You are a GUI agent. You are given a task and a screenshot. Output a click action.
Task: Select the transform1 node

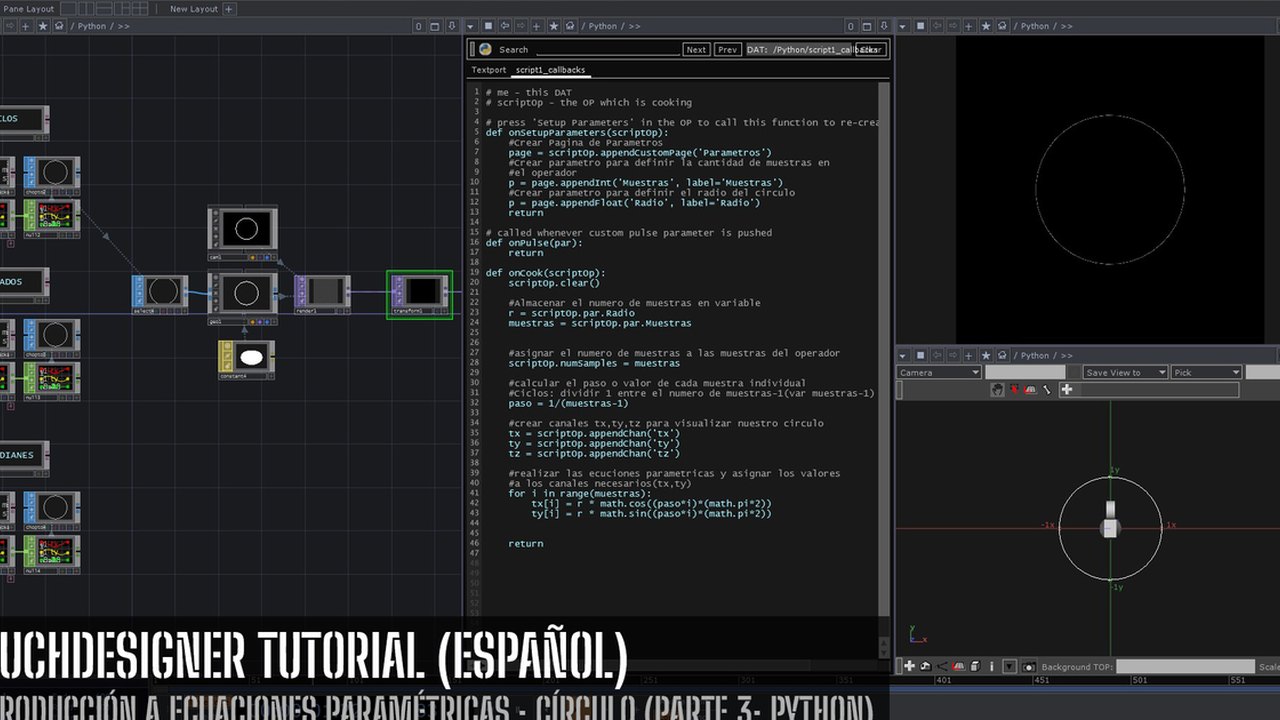coord(420,294)
